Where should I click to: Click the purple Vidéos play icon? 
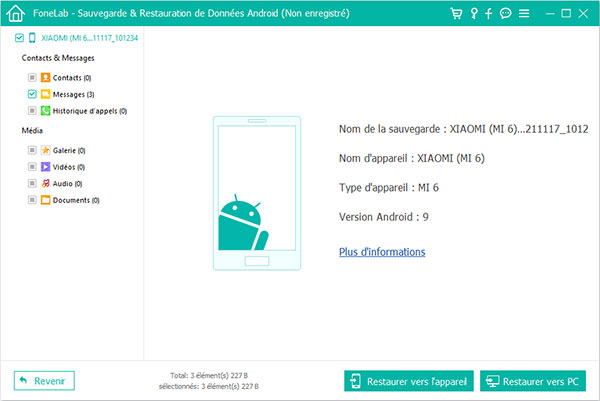(46, 166)
